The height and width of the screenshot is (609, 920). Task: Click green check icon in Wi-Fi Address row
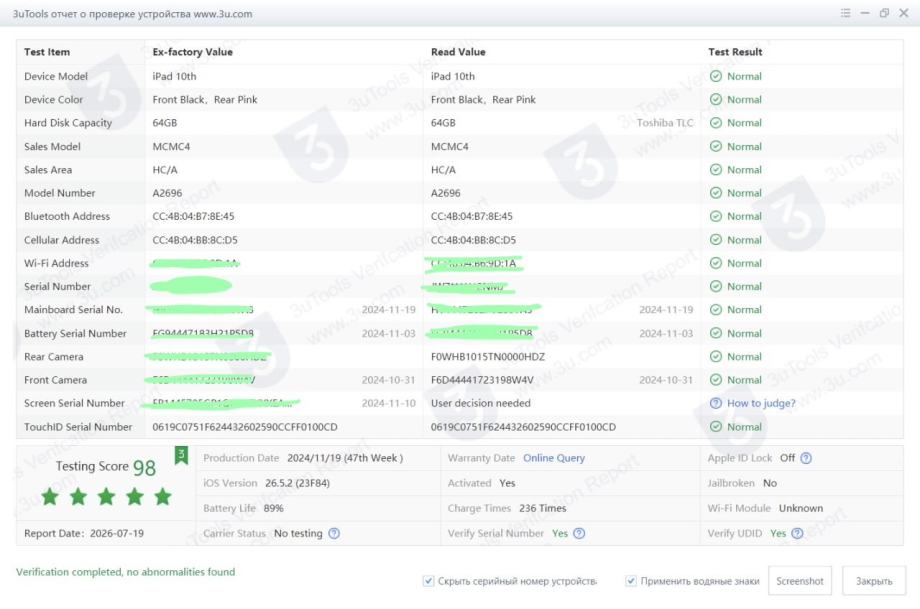[x=716, y=263]
